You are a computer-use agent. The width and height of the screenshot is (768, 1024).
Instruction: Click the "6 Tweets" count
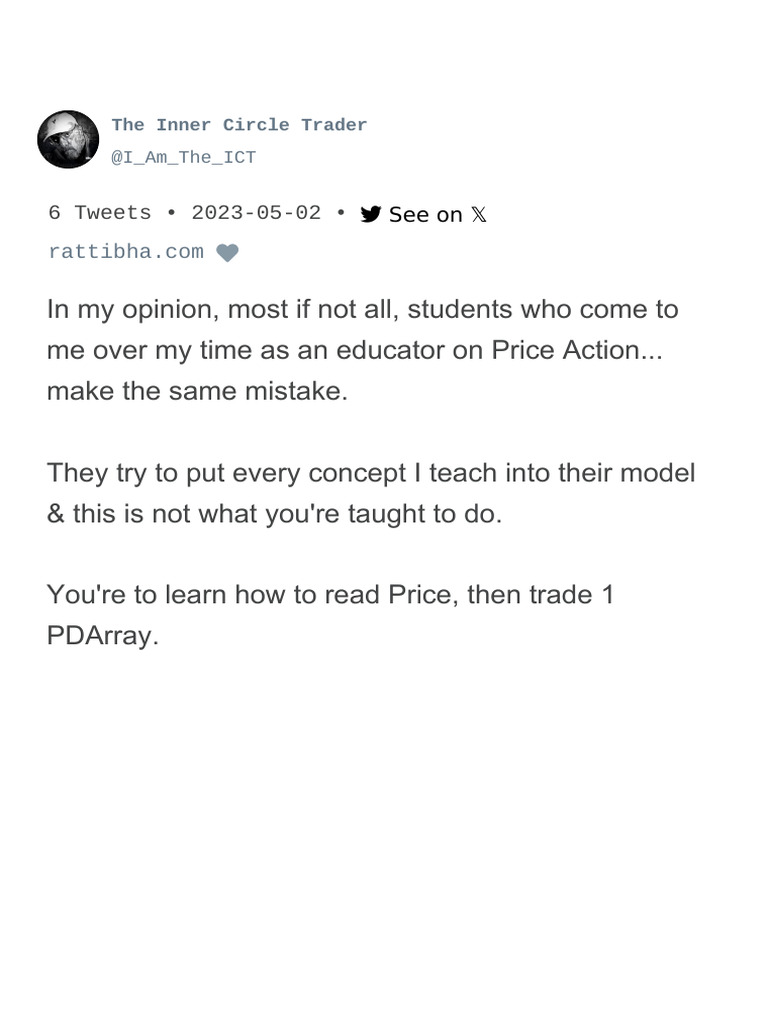coord(100,213)
